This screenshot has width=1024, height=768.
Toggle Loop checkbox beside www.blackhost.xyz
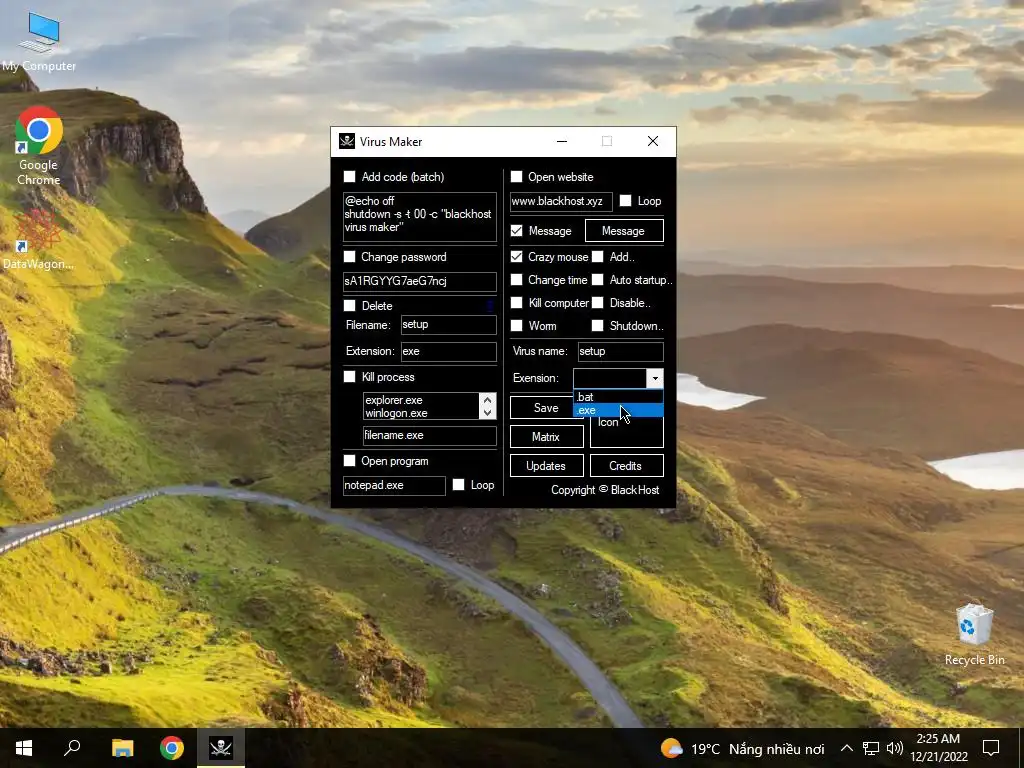[x=626, y=200]
